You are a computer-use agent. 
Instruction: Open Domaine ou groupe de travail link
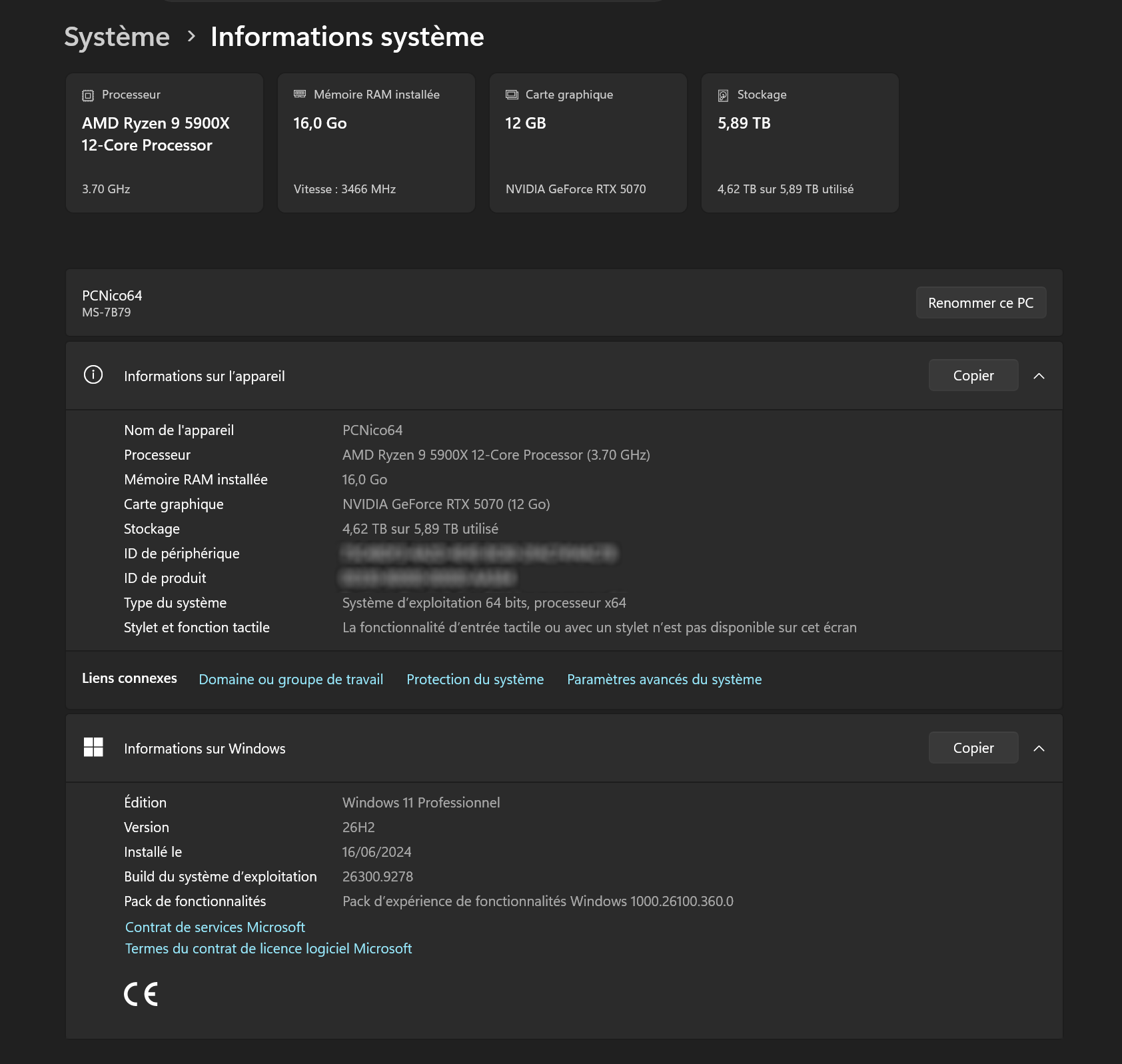[x=290, y=679]
